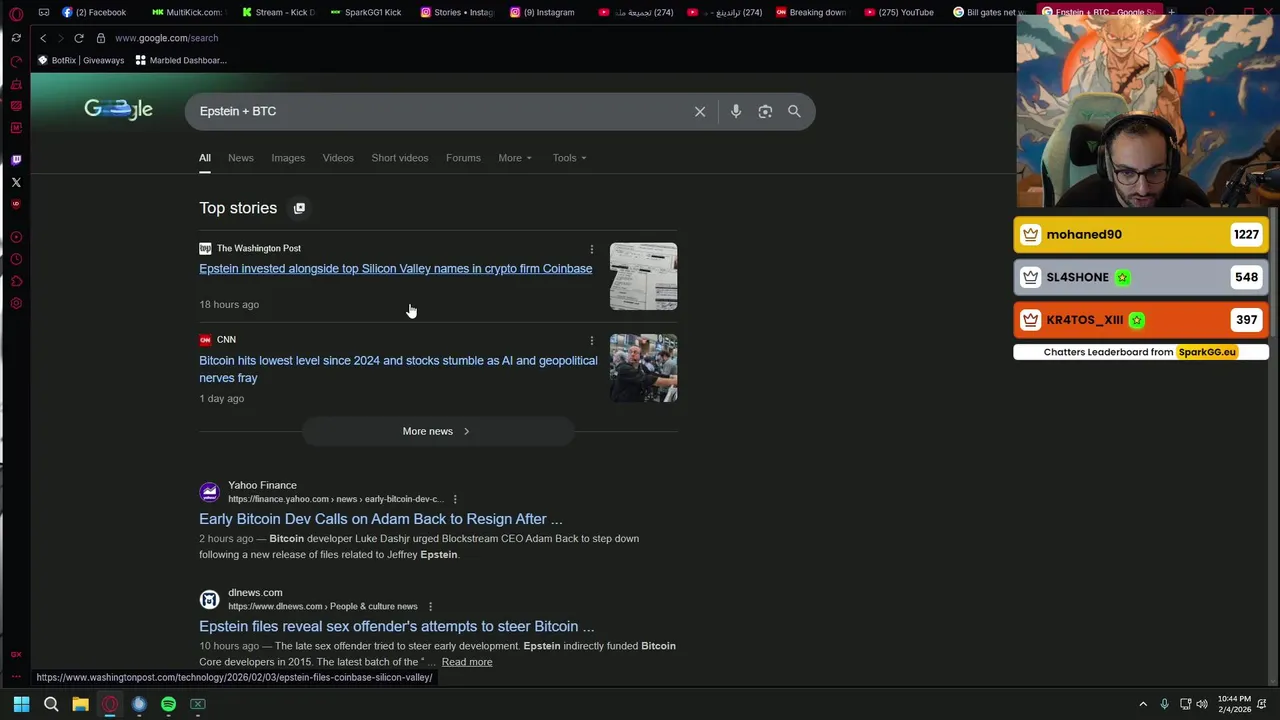Open Early Bitcoin Dev Yahoo result
The width and height of the screenshot is (1280, 720).
click(x=380, y=519)
